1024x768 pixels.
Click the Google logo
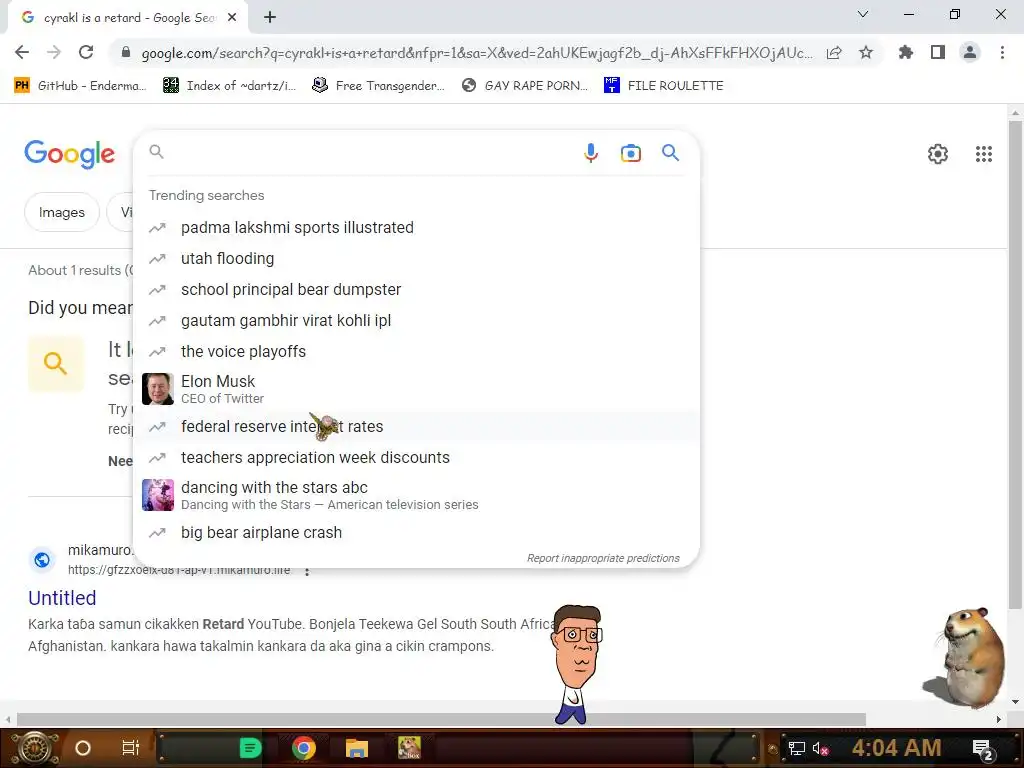click(70, 154)
